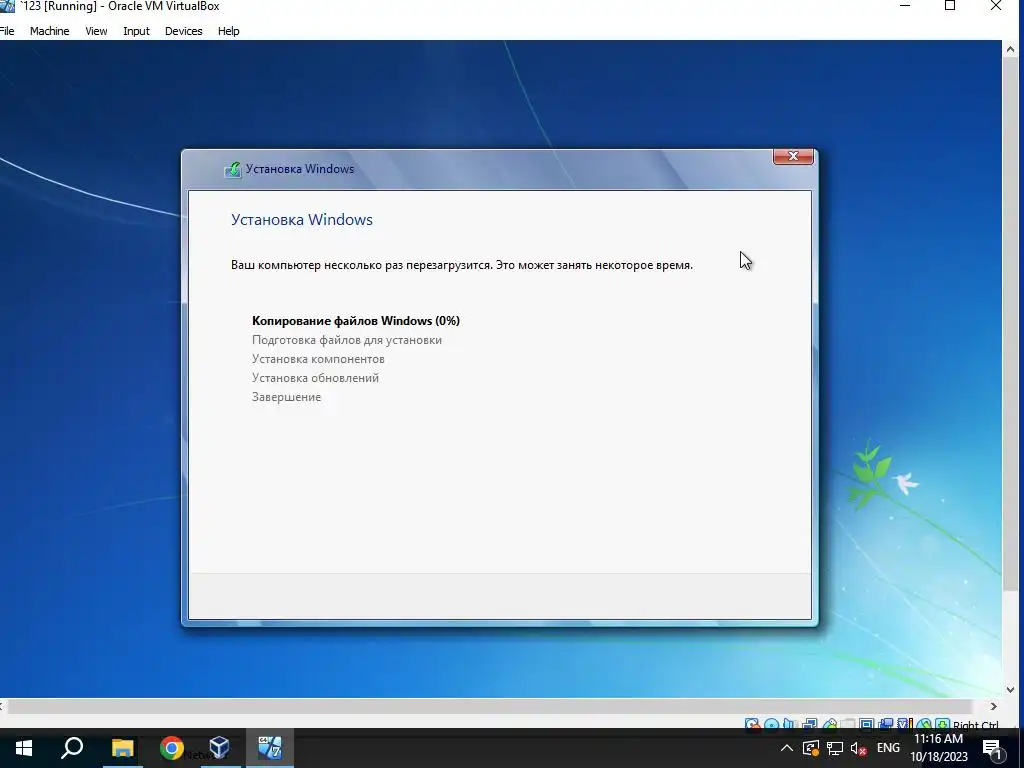Maximize the VirtualBox window
This screenshot has height=768, width=1024.
(x=950, y=6)
